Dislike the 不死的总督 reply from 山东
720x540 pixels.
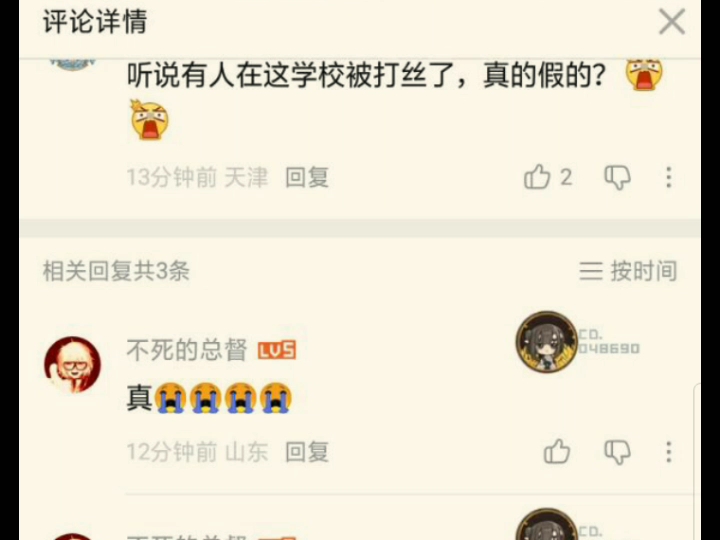click(618, 452)
